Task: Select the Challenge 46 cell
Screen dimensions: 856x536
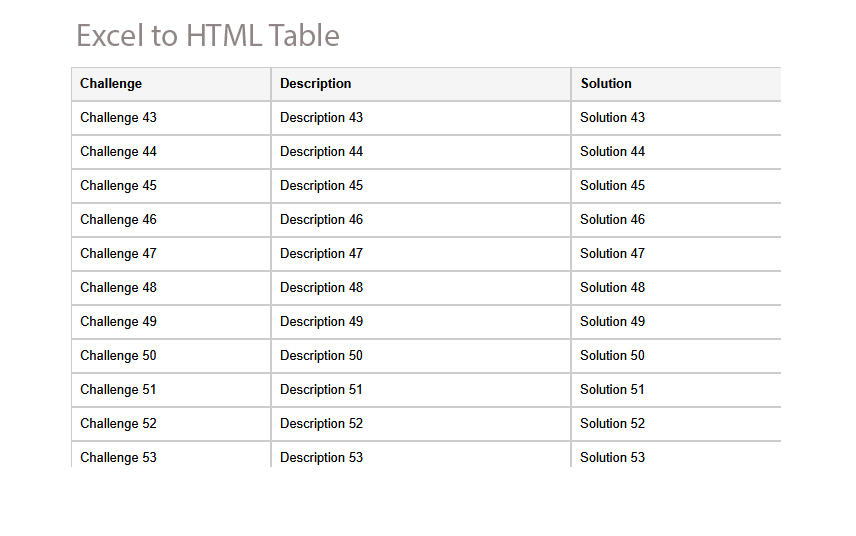Action: (x=171, y=220)
